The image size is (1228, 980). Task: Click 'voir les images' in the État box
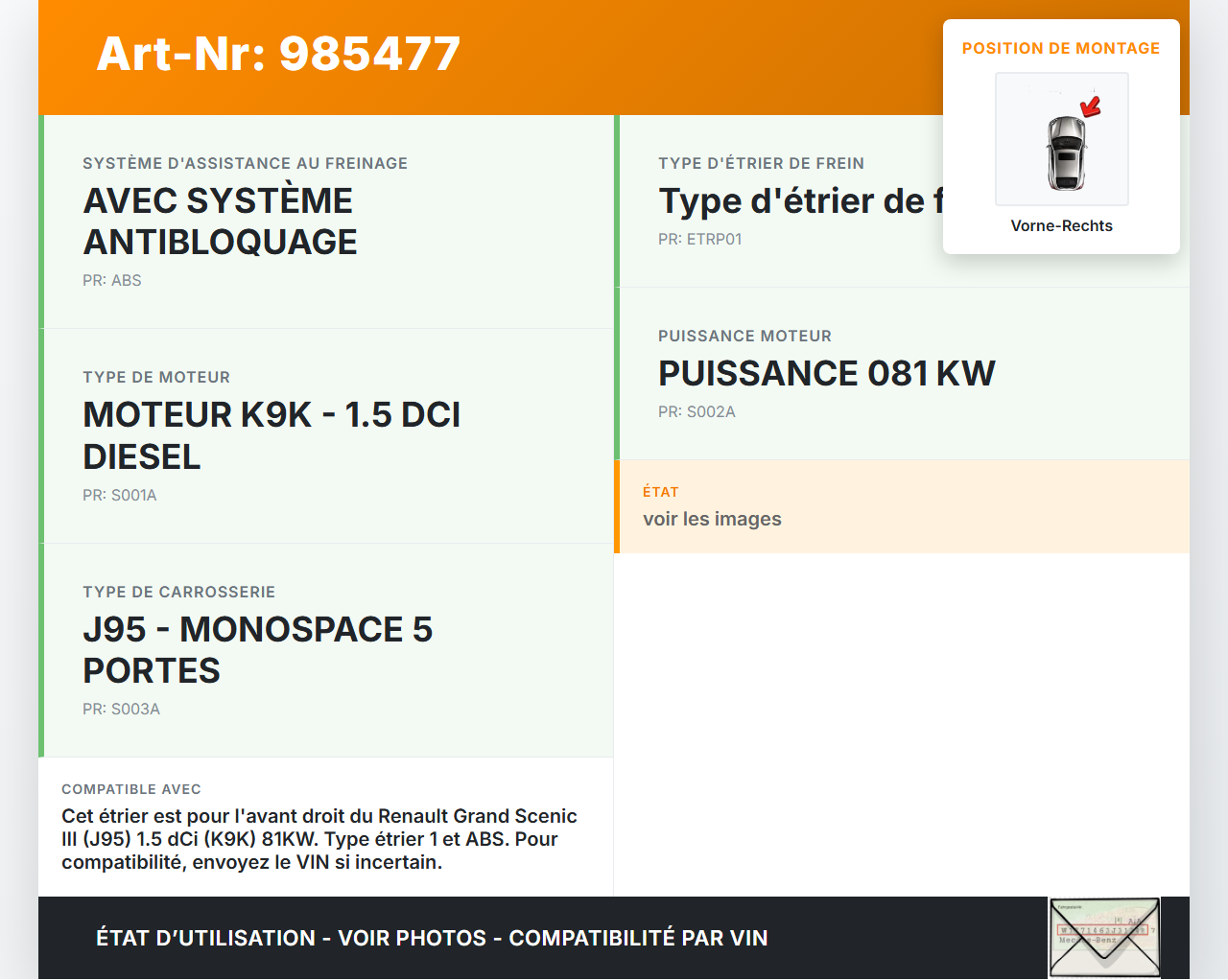tap(712, 519)
